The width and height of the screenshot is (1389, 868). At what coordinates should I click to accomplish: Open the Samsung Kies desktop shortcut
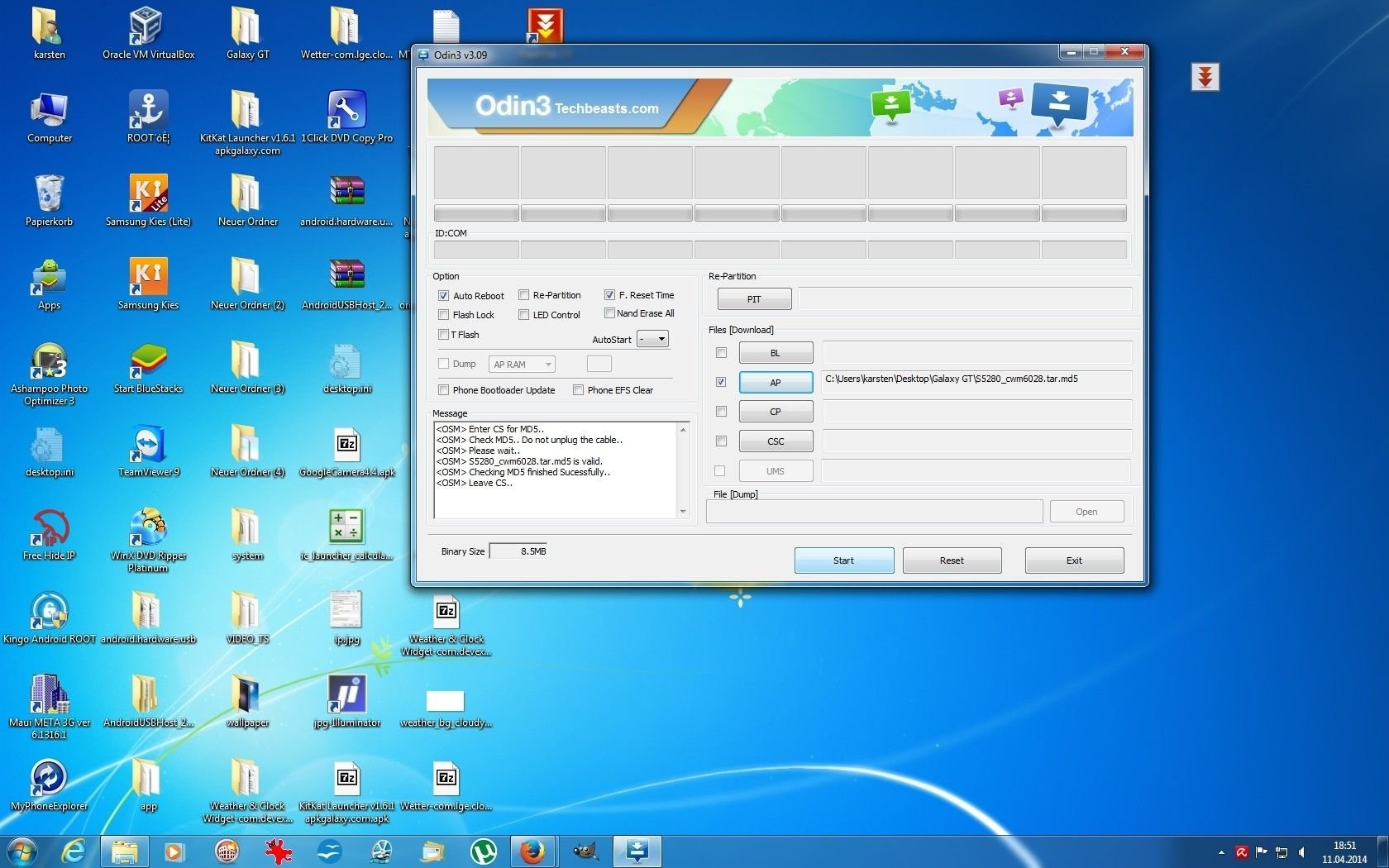(148, 284)
